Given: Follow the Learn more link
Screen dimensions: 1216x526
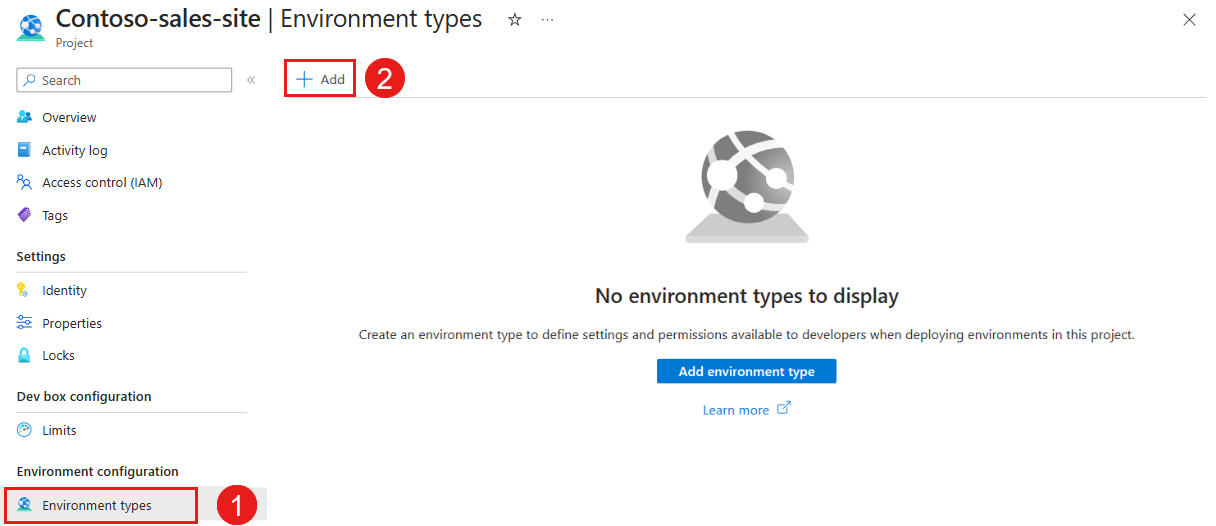Looking at the screenshot, I should (x=736, y=410).
